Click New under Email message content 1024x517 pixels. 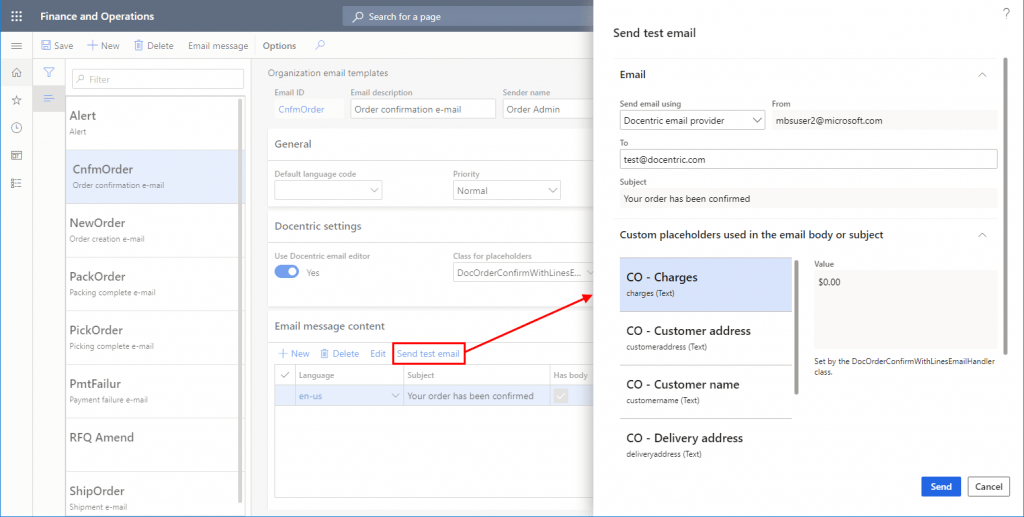[x=294, y=353]
